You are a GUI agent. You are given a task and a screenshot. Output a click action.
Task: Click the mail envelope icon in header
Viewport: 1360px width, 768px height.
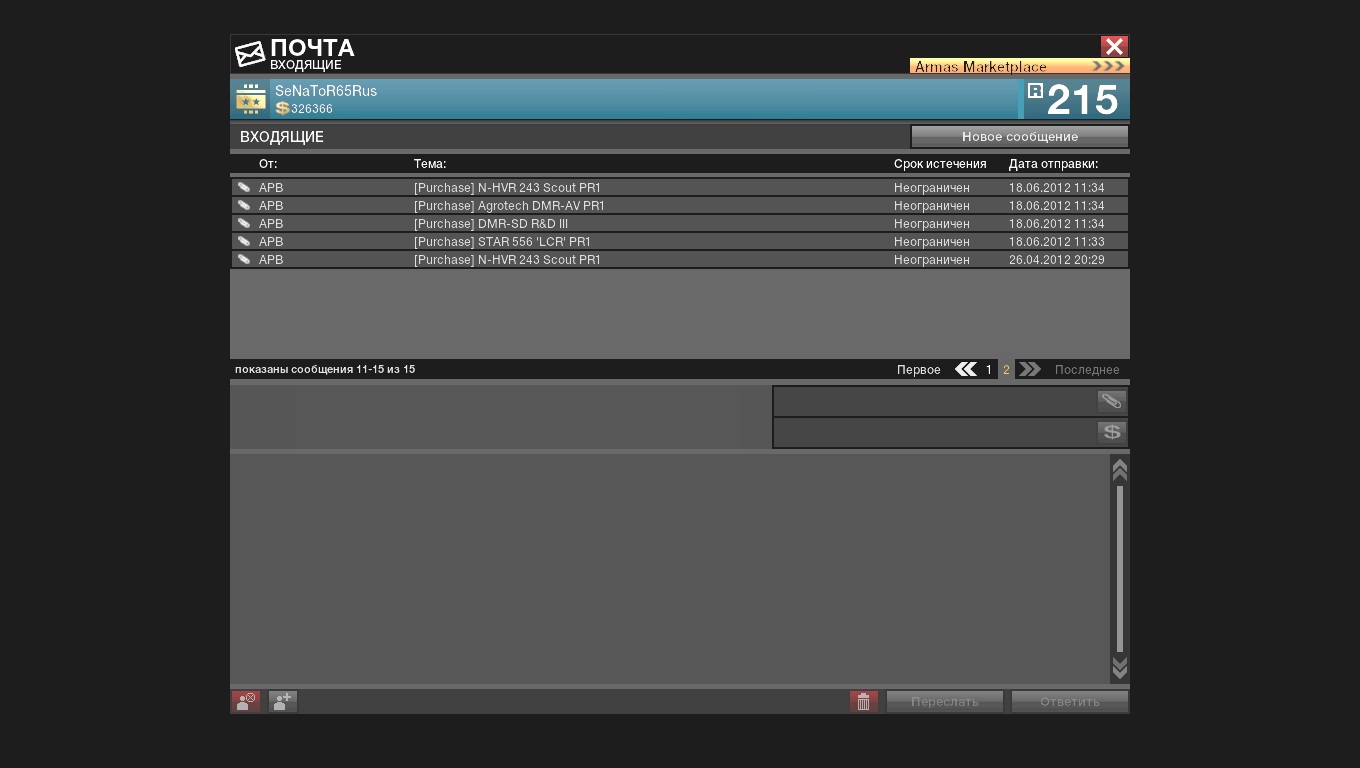250,54
